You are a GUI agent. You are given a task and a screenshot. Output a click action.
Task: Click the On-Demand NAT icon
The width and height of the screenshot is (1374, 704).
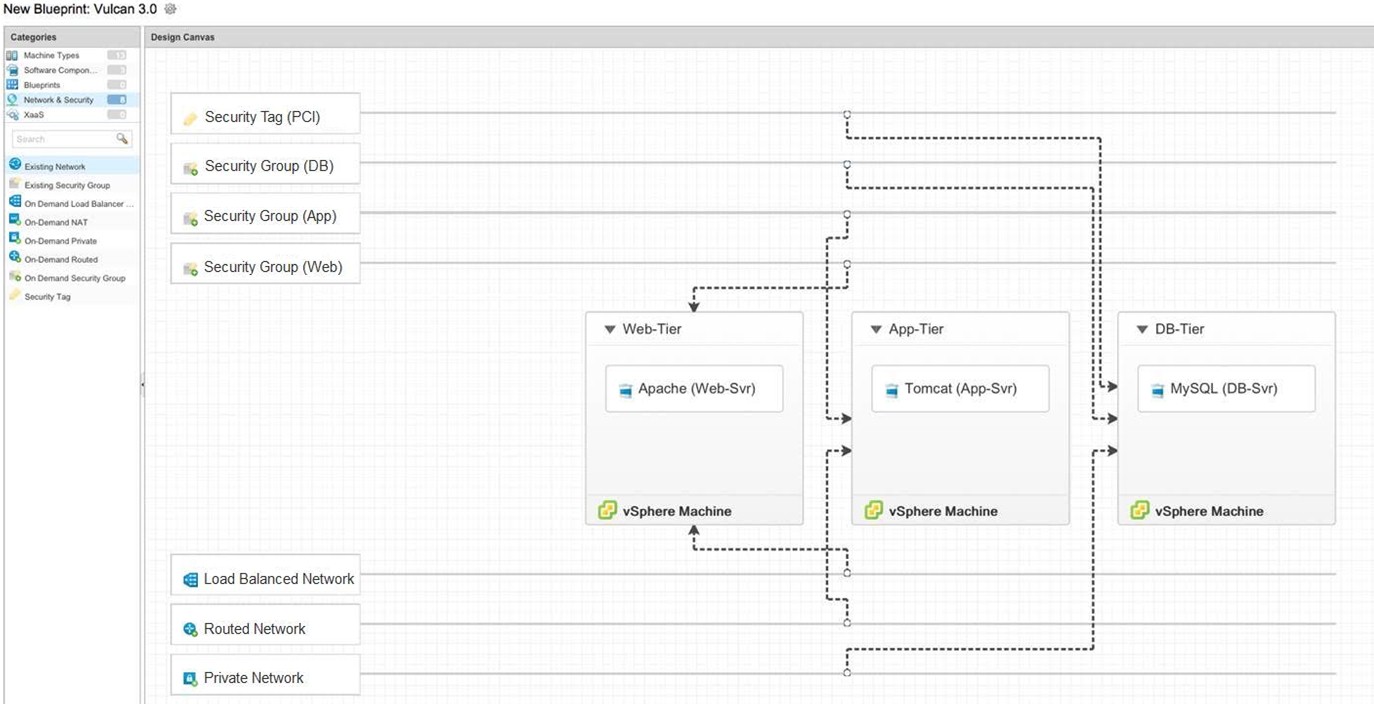[13, 222]
